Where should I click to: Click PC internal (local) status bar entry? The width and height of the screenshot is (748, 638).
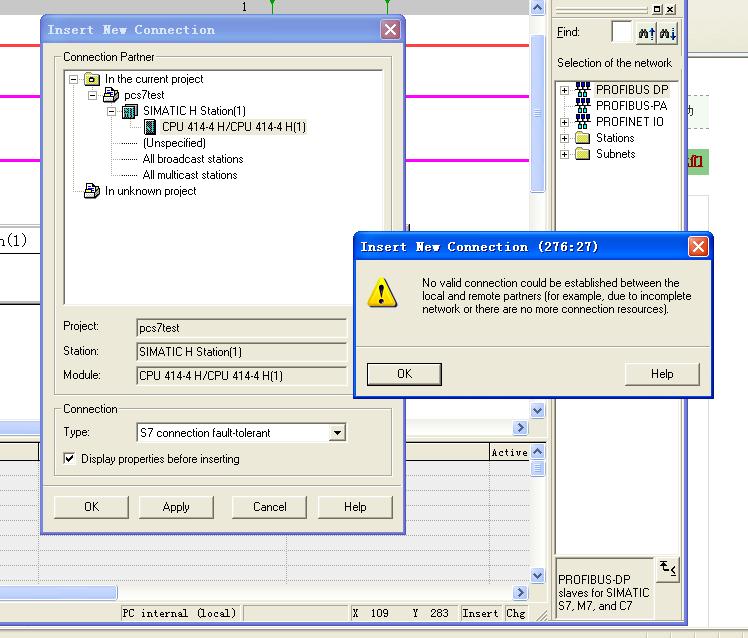coord(179,613)
